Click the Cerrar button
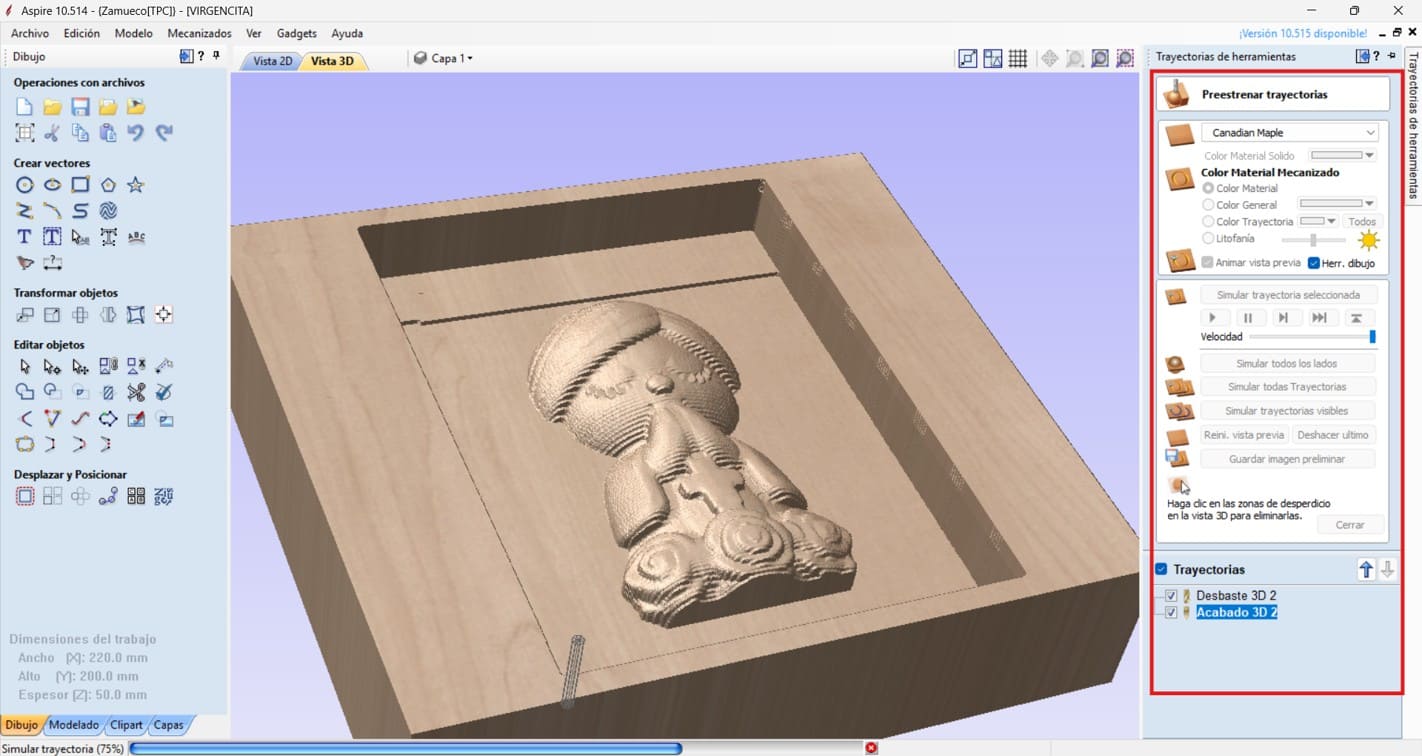Viewport: 1422px width, 756px height. click(x=1350, y=525)
